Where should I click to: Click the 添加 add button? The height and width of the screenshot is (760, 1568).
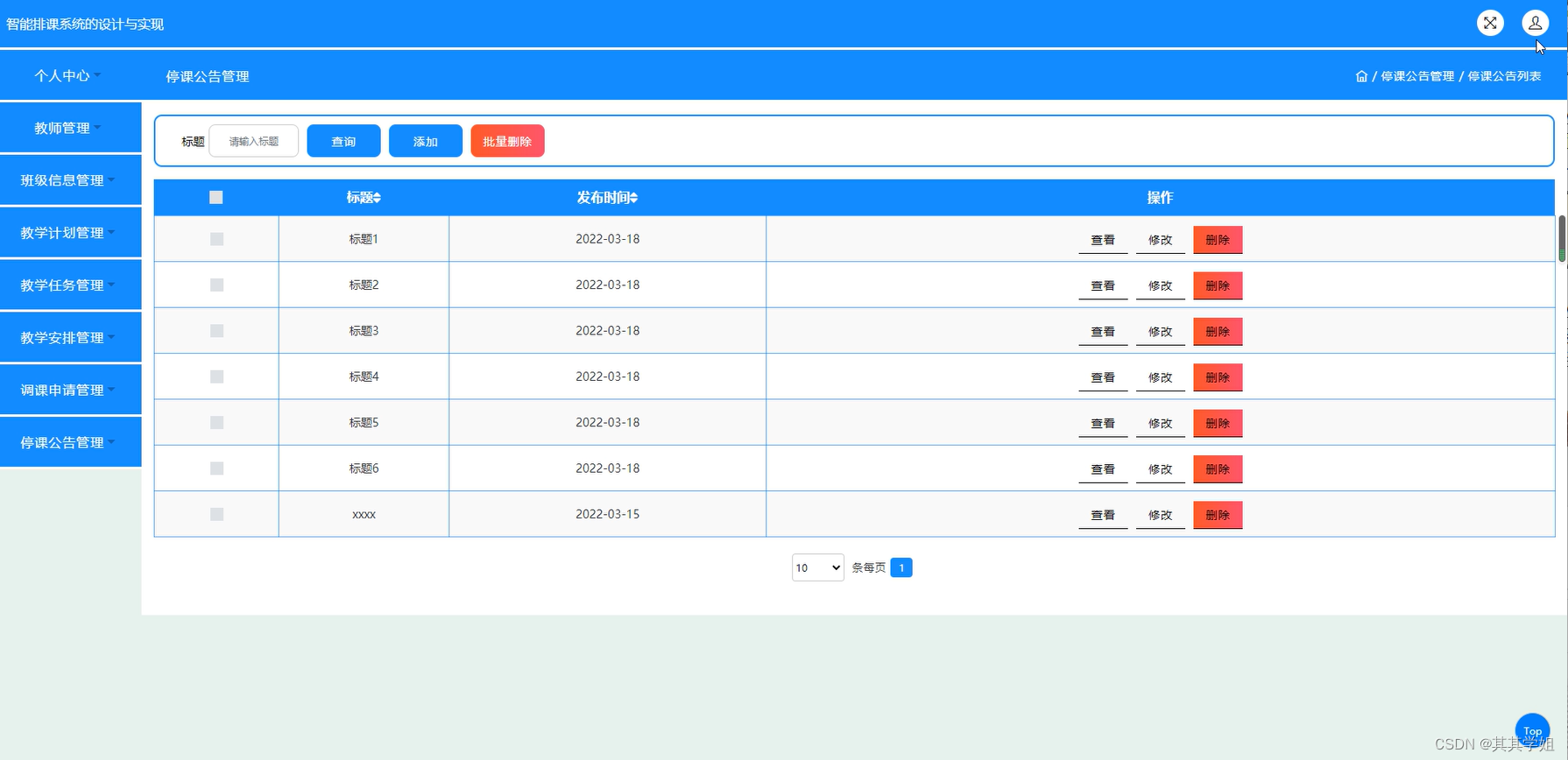click(x=426, y=141)
